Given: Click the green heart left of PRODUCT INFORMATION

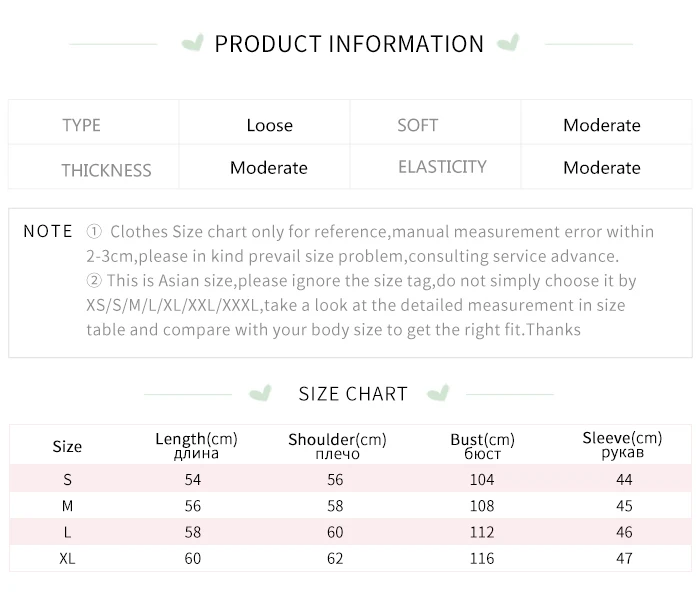Looking at the screenshot, I should coord(193,43).
